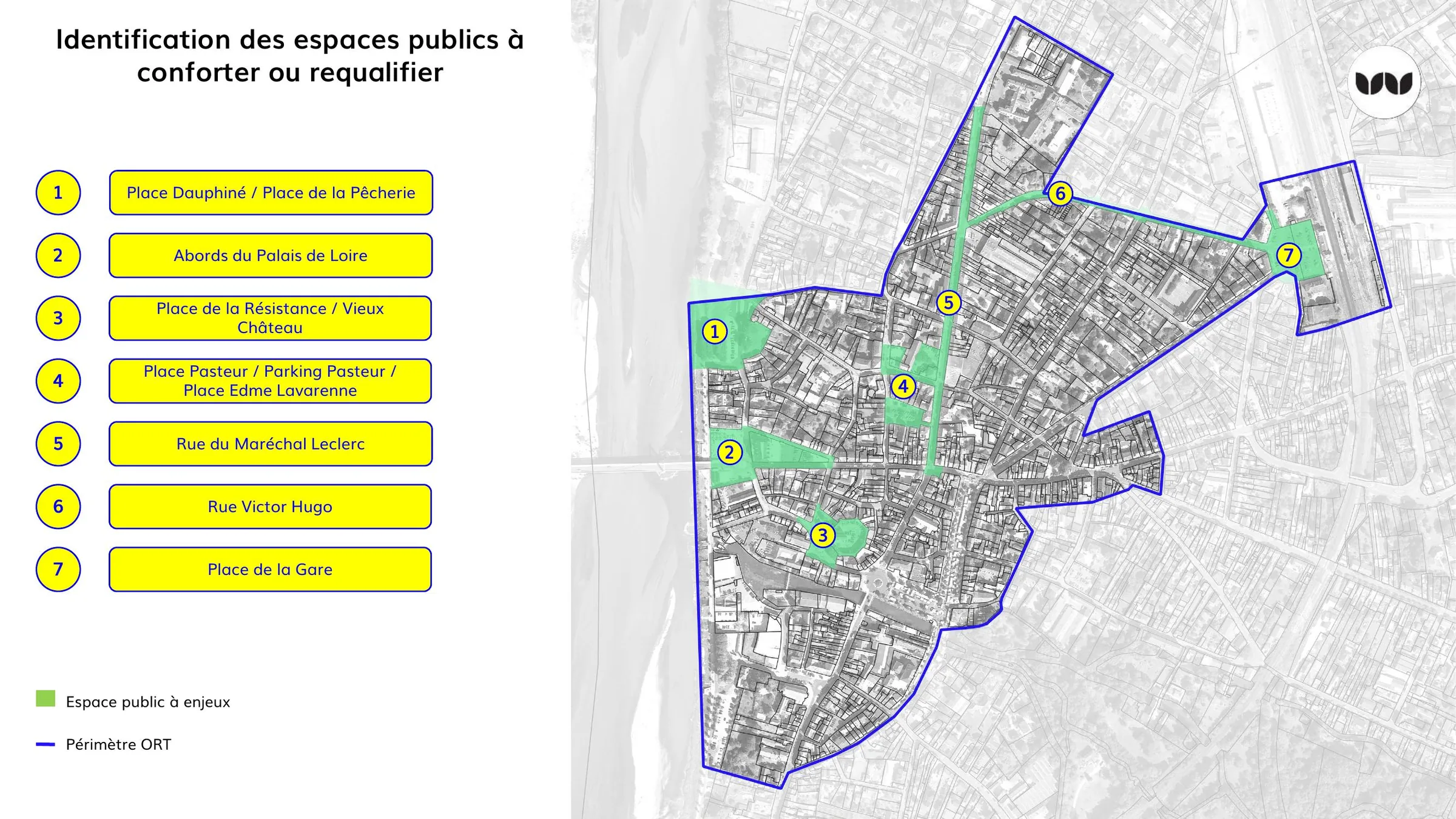
Task: Click the Rue Victor Hugo label
Action: pyautogui.click(x=271, y=507)
